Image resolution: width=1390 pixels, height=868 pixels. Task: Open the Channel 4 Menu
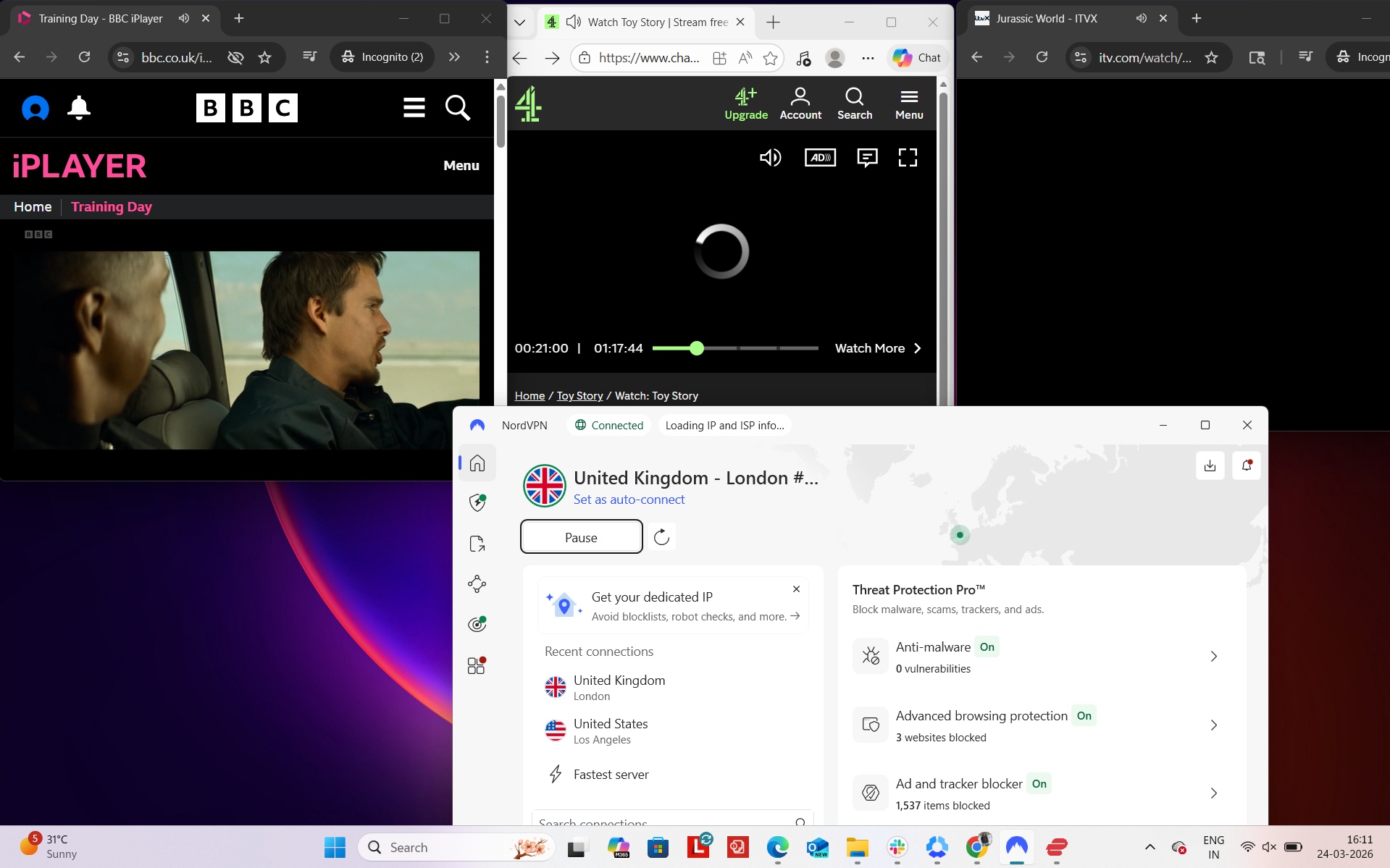pyautogui.click(x=909, y=102)
